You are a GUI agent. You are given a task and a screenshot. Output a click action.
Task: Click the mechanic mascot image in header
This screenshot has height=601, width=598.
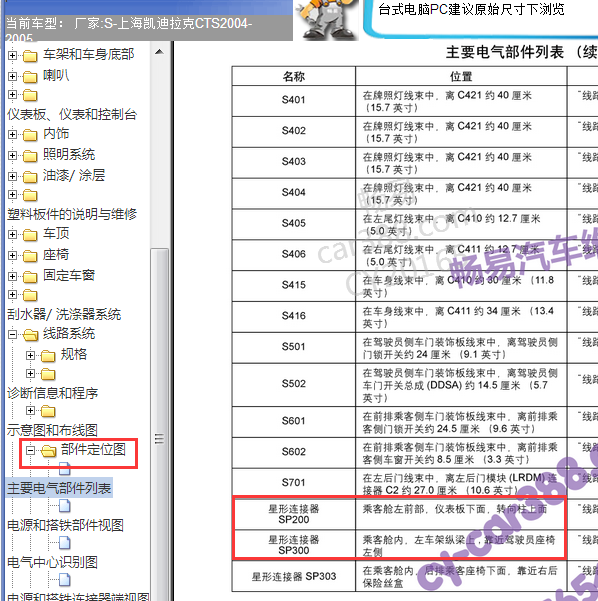point(327,19)
